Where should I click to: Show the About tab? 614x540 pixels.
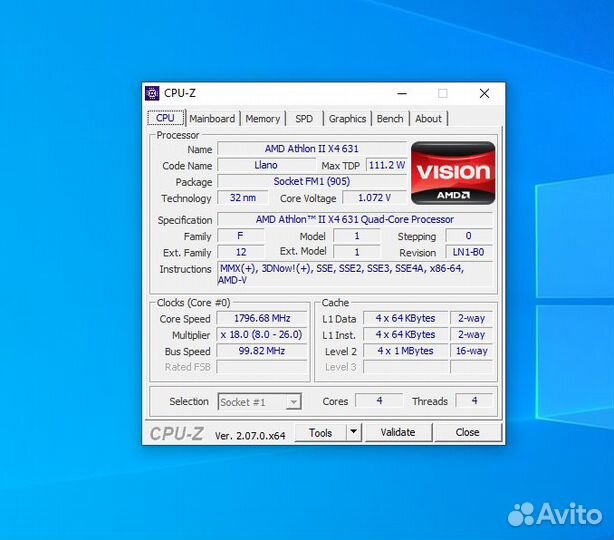click(x=428, y=119)
